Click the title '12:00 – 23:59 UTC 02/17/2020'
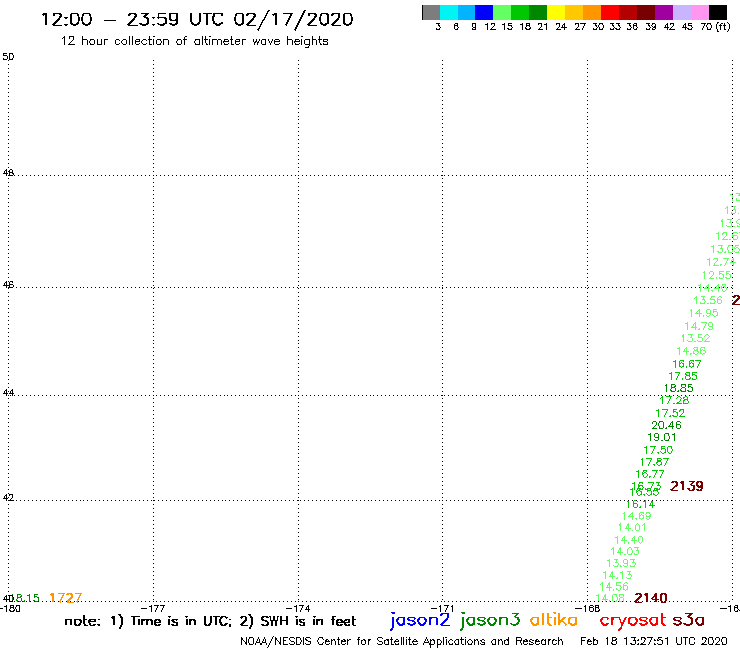Viewport: 740px width, 650px height. click(197, 19)
